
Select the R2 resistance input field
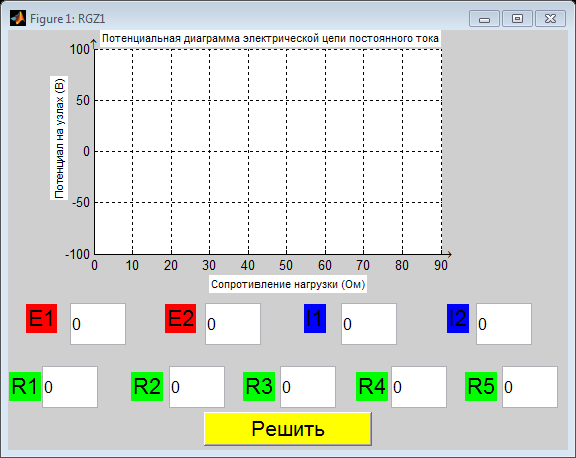[197, 387]
